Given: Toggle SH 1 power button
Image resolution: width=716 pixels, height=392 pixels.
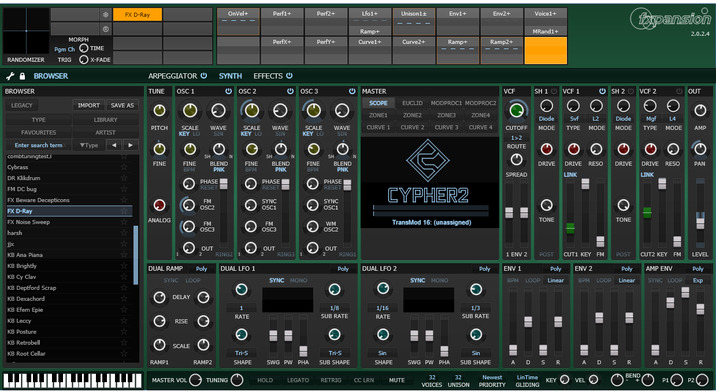Looking at the screenshot, I should [554, 91].
